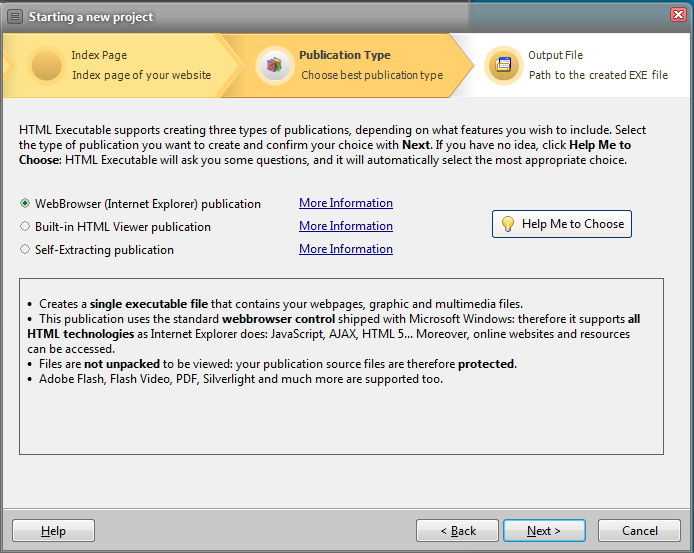
Task: Click the 'single executable file' description text
Action: pos(149,304)
